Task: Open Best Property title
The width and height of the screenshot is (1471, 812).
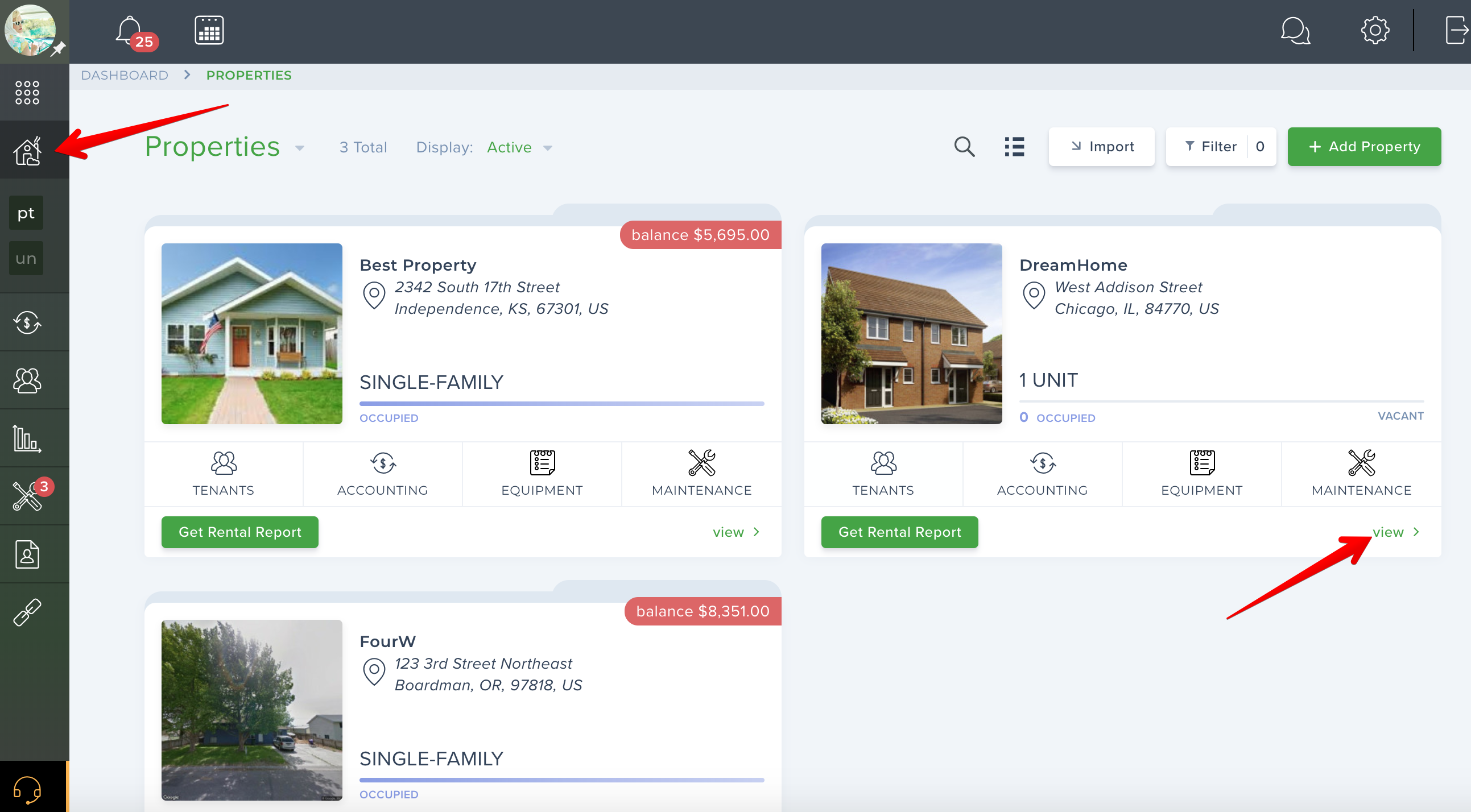Action: 418,265
